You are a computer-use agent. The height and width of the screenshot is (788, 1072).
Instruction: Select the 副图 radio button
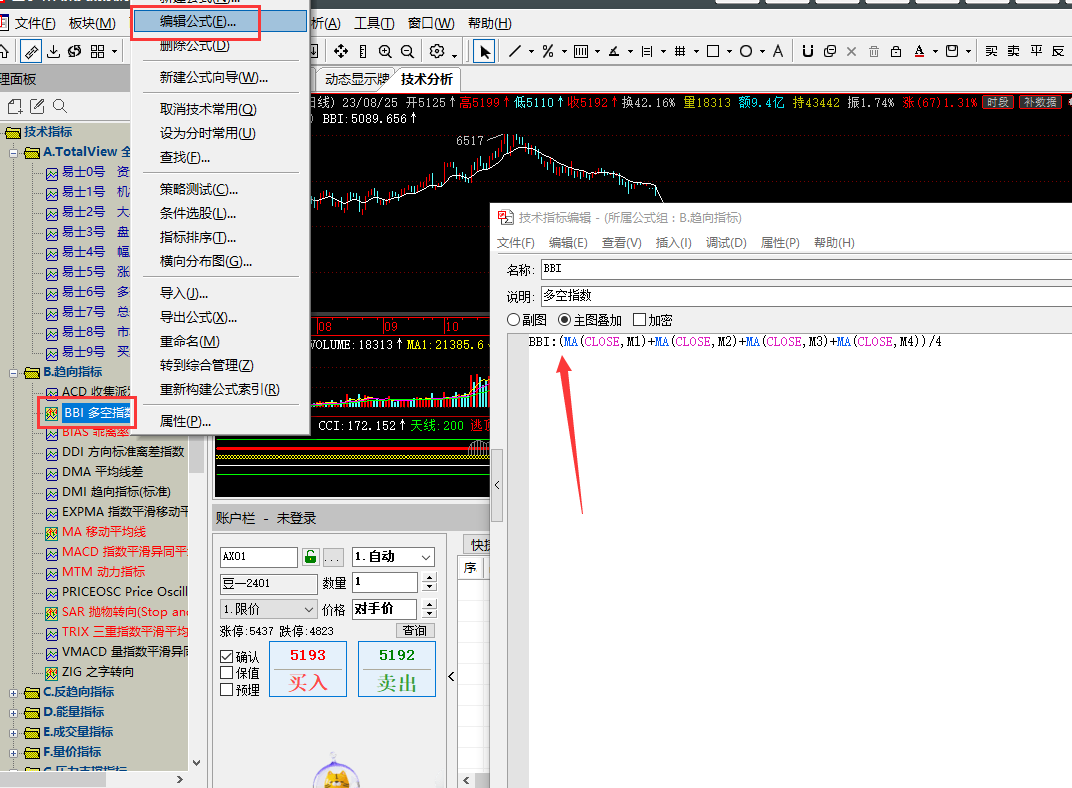514,320
